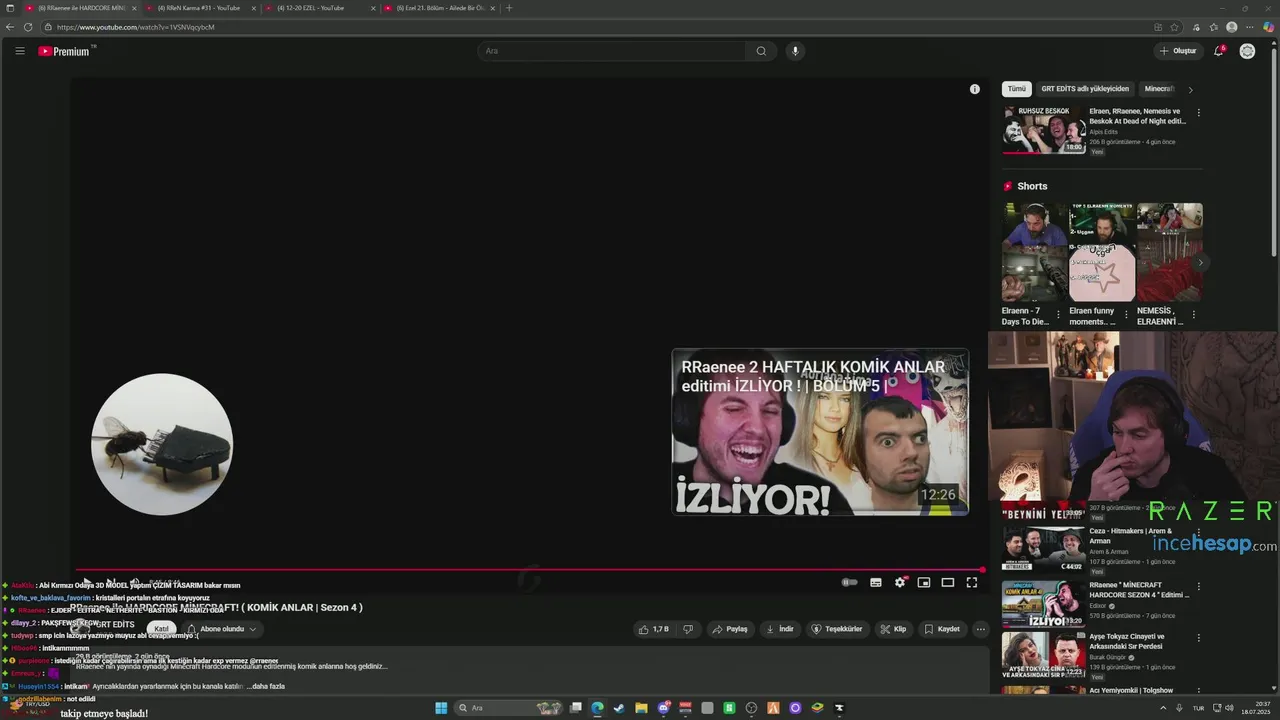This screenshot has height=720, width=1280.
Task: Open the YouTube account avatar menu
Action: pyautogui.click(x=1247, y=51)
